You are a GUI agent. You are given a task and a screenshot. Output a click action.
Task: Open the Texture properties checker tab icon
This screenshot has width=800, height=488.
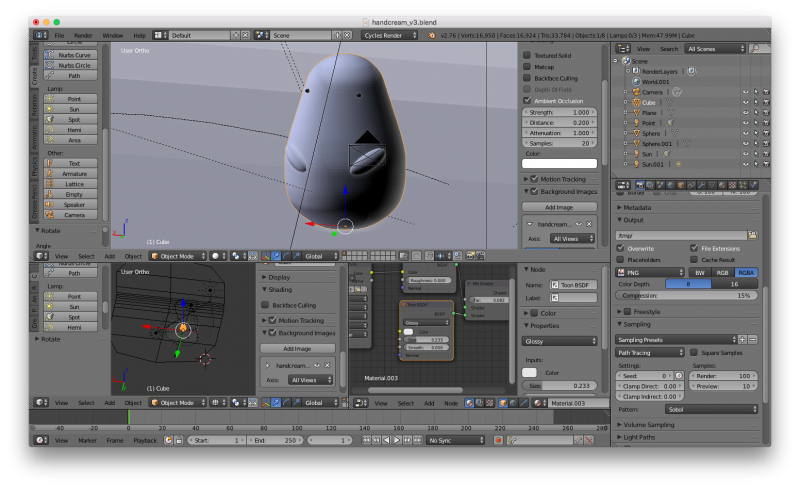(732, 185)
